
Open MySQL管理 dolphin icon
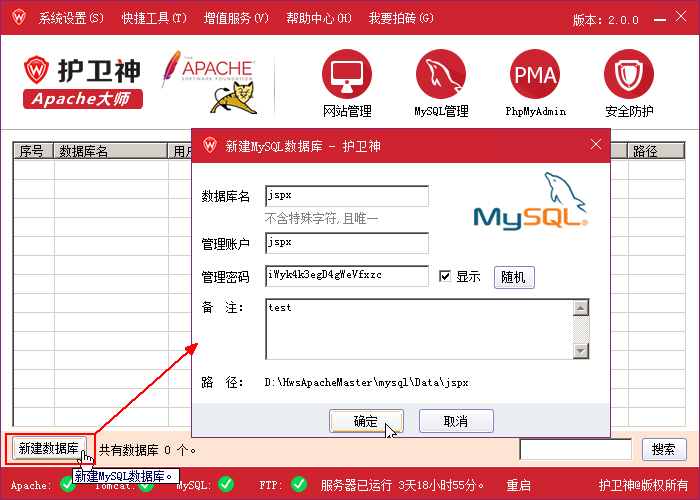pyautogui.click(x=441, y=74)
